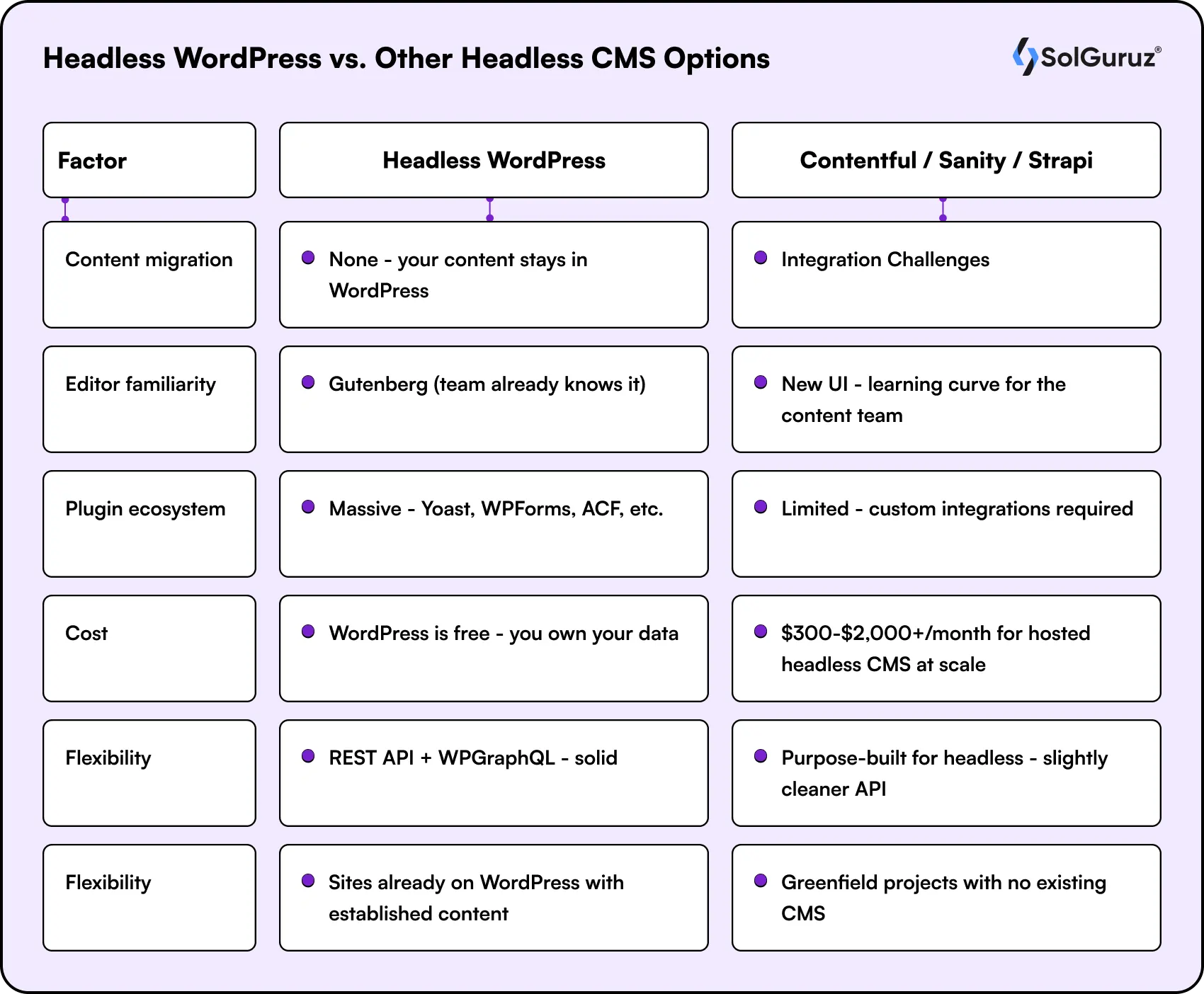Viewport: 1204px width, 994px height.
Task: Expand the Plugin ecosystem row
Action: [149, 524]
